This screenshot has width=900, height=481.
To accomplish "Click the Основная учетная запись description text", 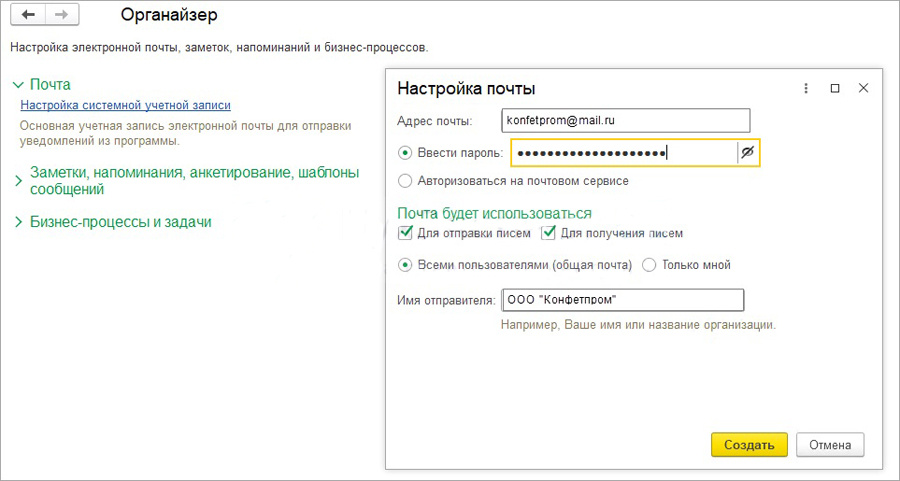I will pos(185,133).
